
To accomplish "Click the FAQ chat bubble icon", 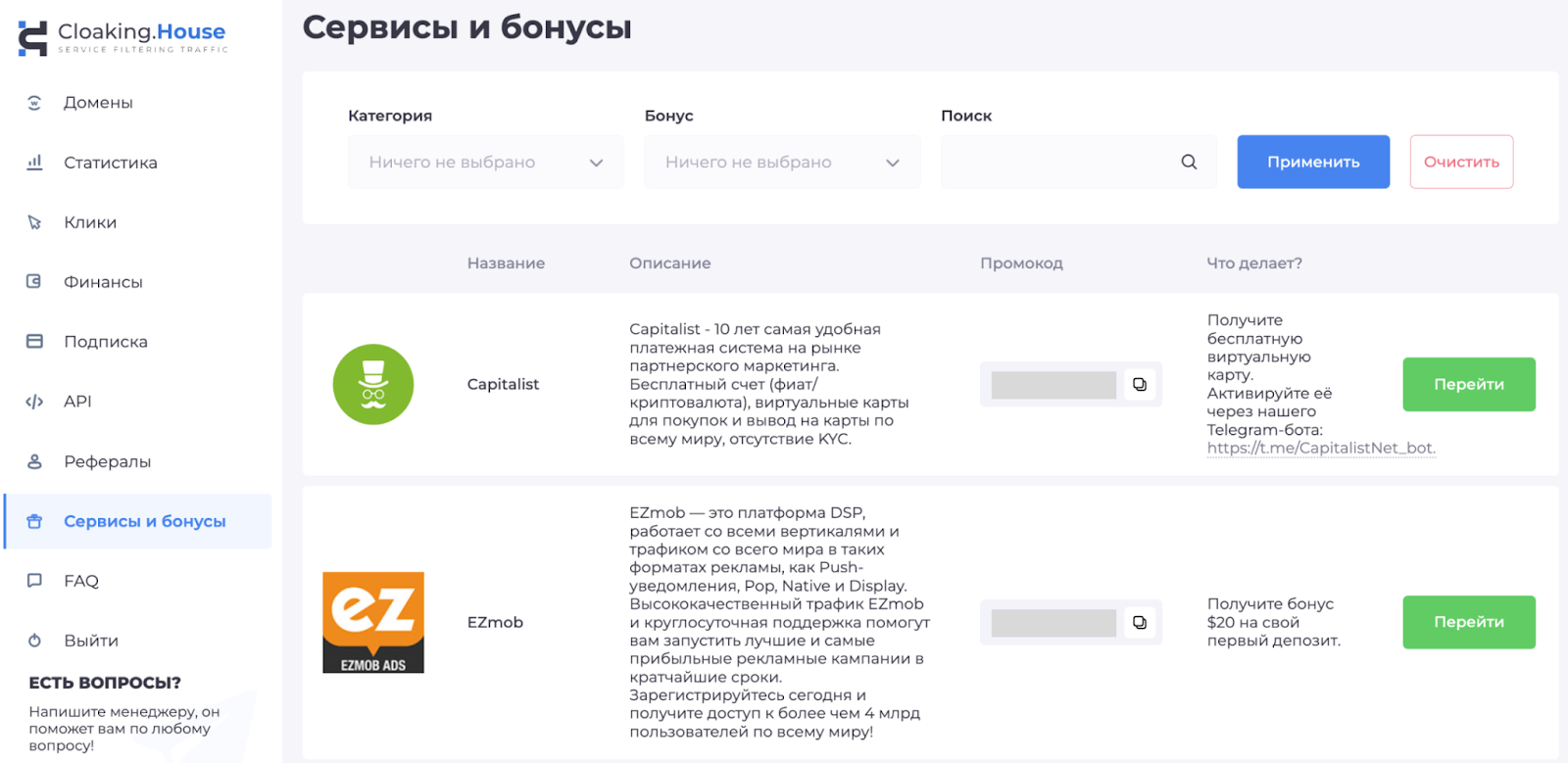I will click(x=34, y=581).
